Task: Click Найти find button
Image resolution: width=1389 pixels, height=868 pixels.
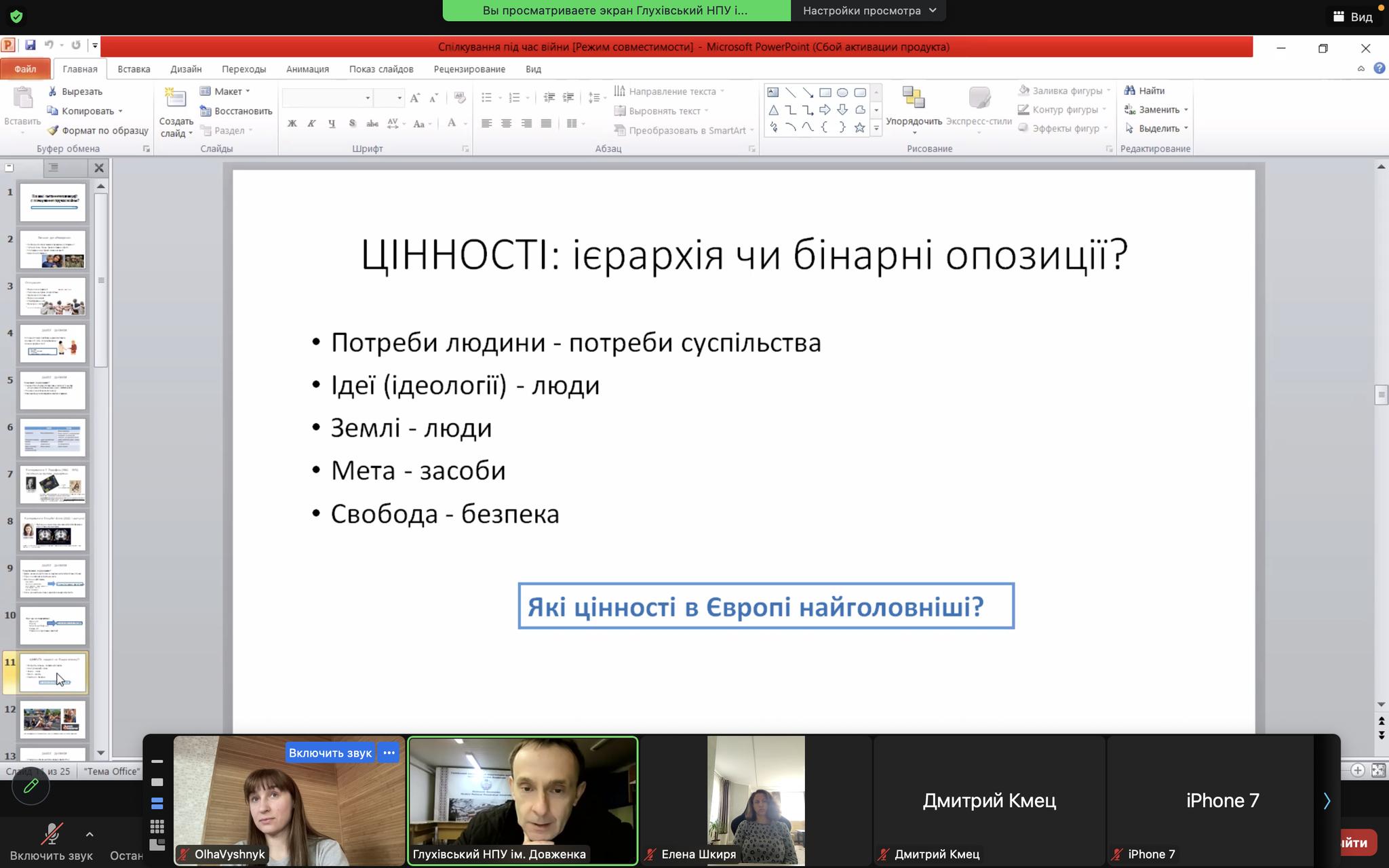Action: pyautogui.click(x=1144, y=91)
